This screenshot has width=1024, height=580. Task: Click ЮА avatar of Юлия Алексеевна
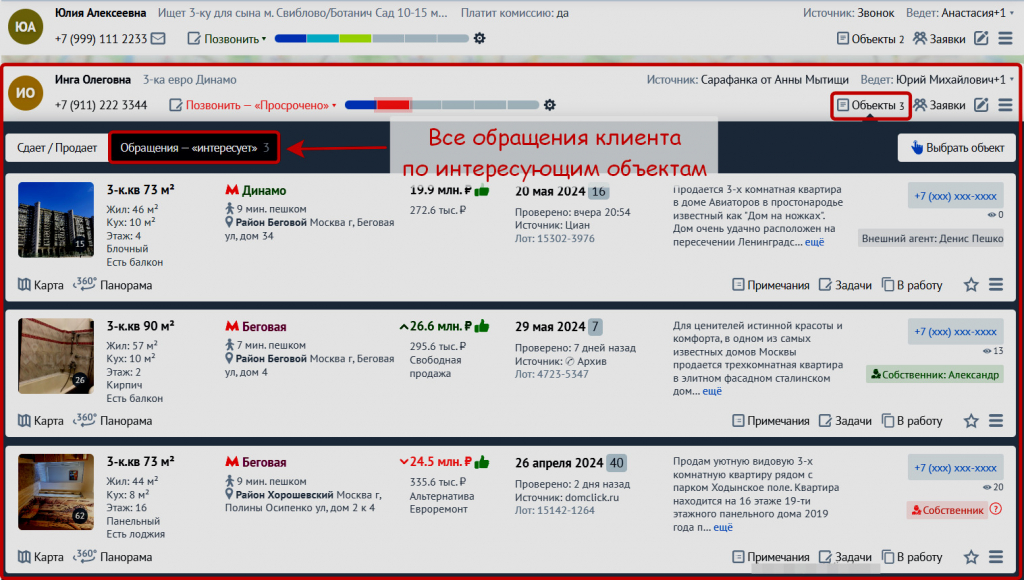(x=25, y=26)
